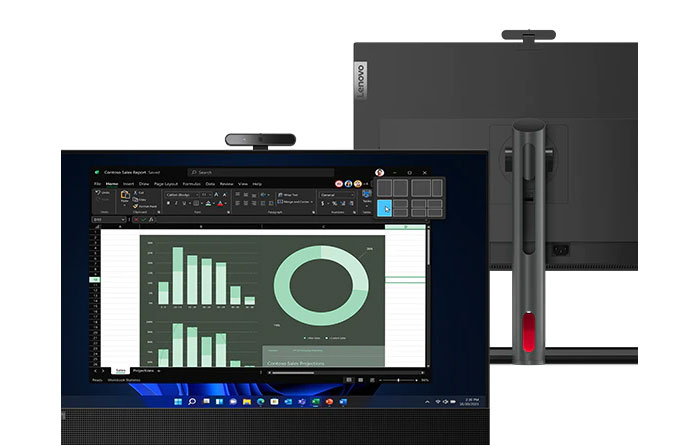Click the Font Color red swatch button

point(220,204)
